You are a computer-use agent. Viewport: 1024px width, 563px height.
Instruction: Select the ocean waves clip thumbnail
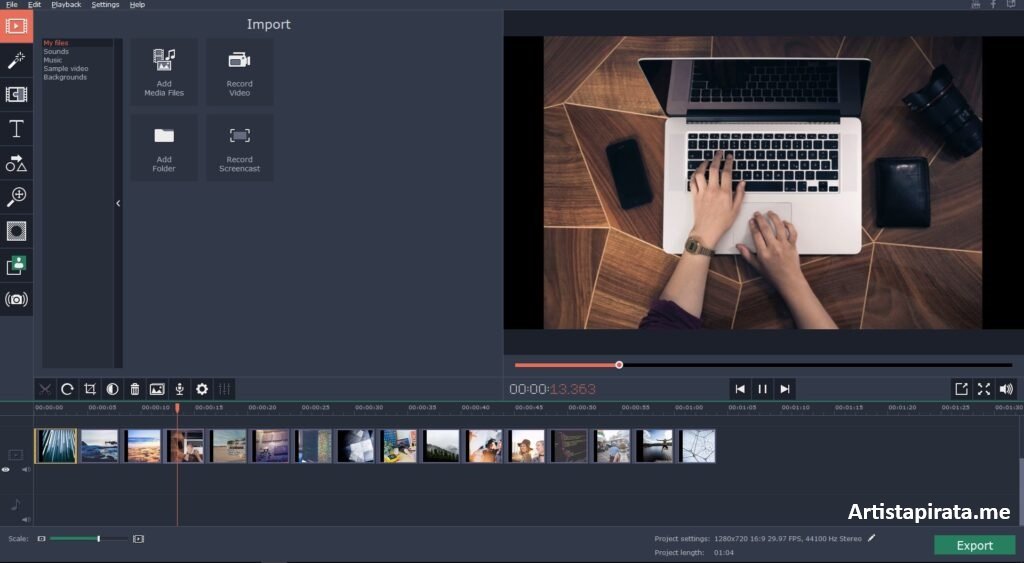(99, 446)
